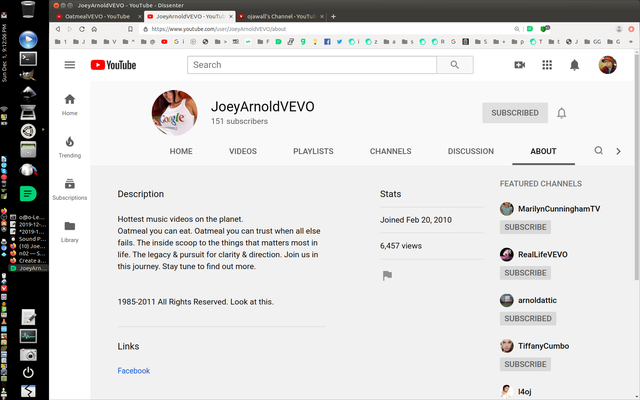
Task: Click the JoeyArnoldVEVO channel avatar
Action: [175, 113]
